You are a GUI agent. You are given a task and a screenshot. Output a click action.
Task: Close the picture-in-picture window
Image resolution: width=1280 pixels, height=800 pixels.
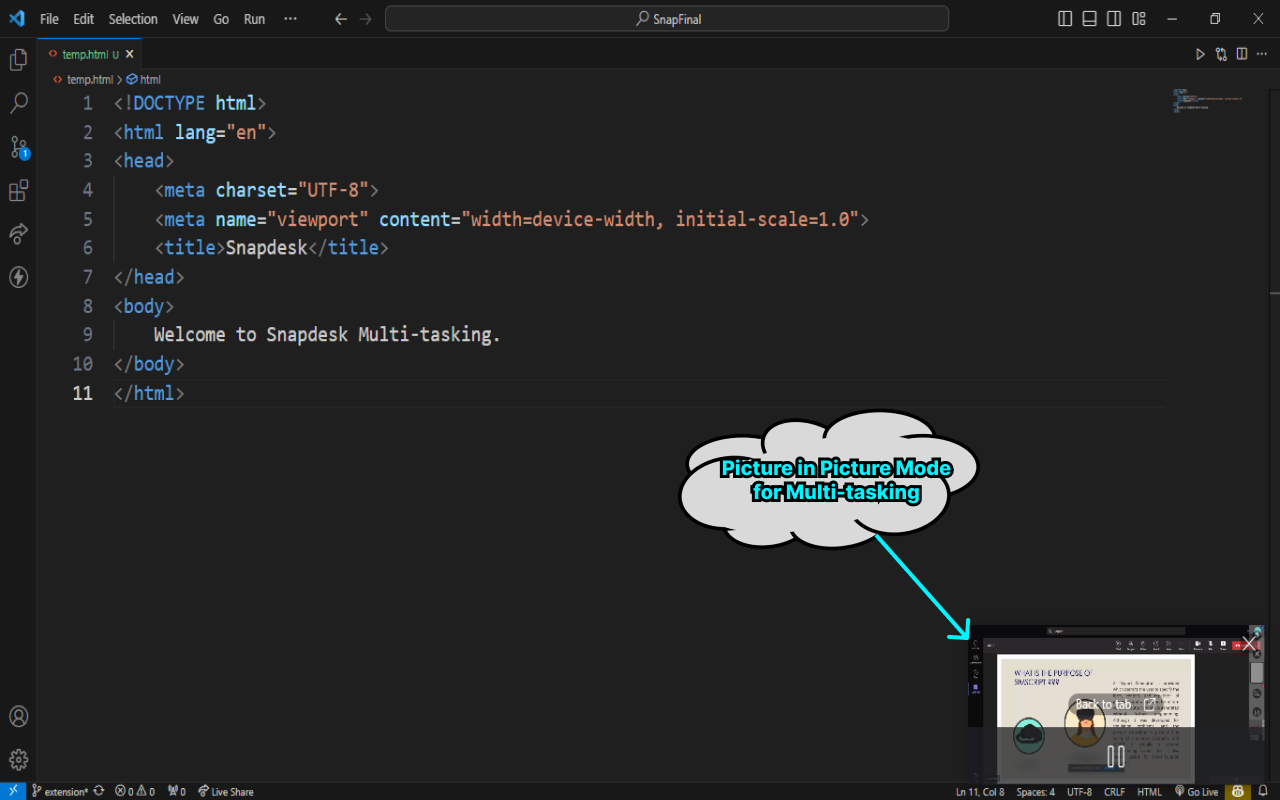tap(1250, 643)
